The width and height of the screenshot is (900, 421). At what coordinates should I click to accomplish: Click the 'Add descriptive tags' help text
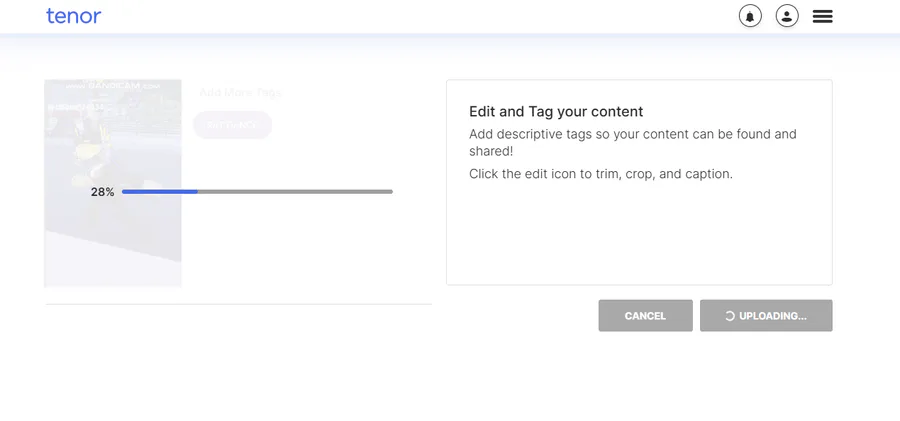coord(633,142)
